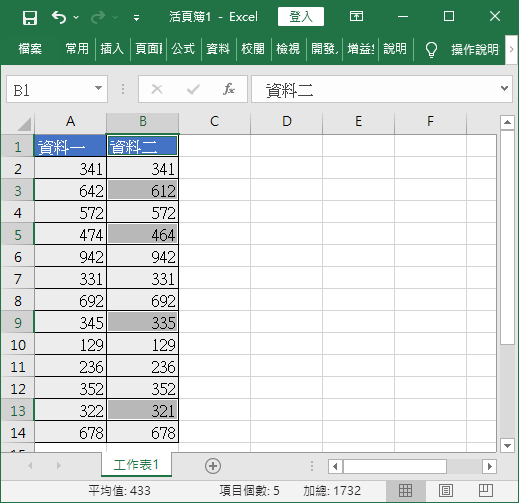519x503 pixels.
Task: Click the Insert Function fx icon
Action: (229, 89)
